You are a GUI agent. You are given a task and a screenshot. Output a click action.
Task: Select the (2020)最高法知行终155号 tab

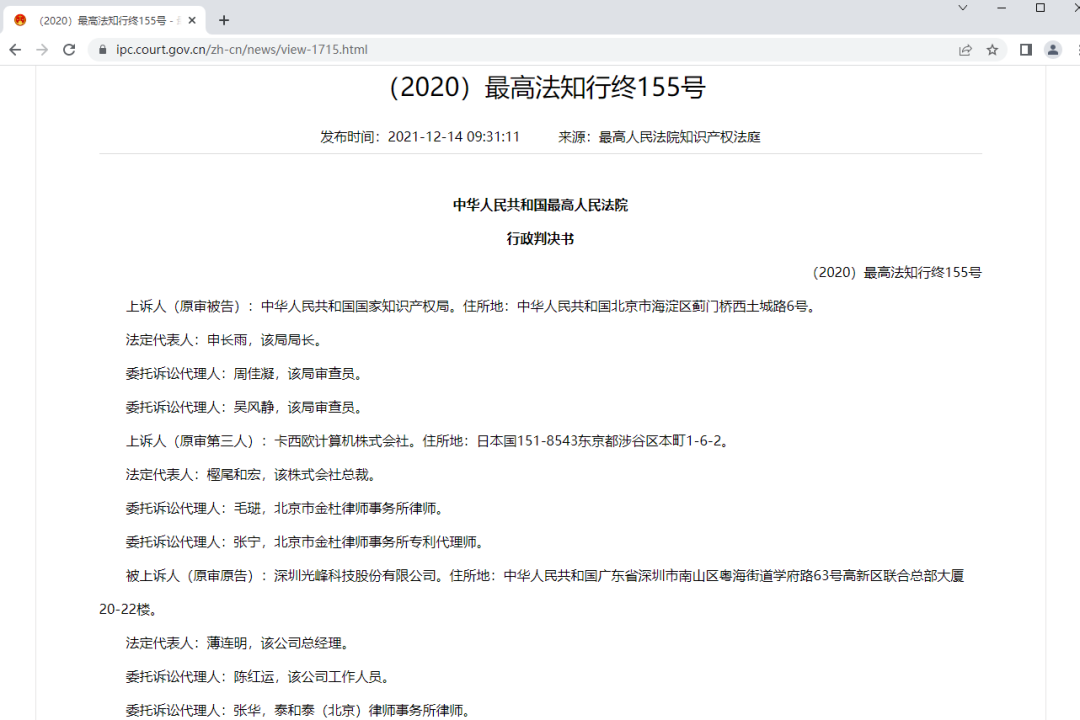(105, 21)
